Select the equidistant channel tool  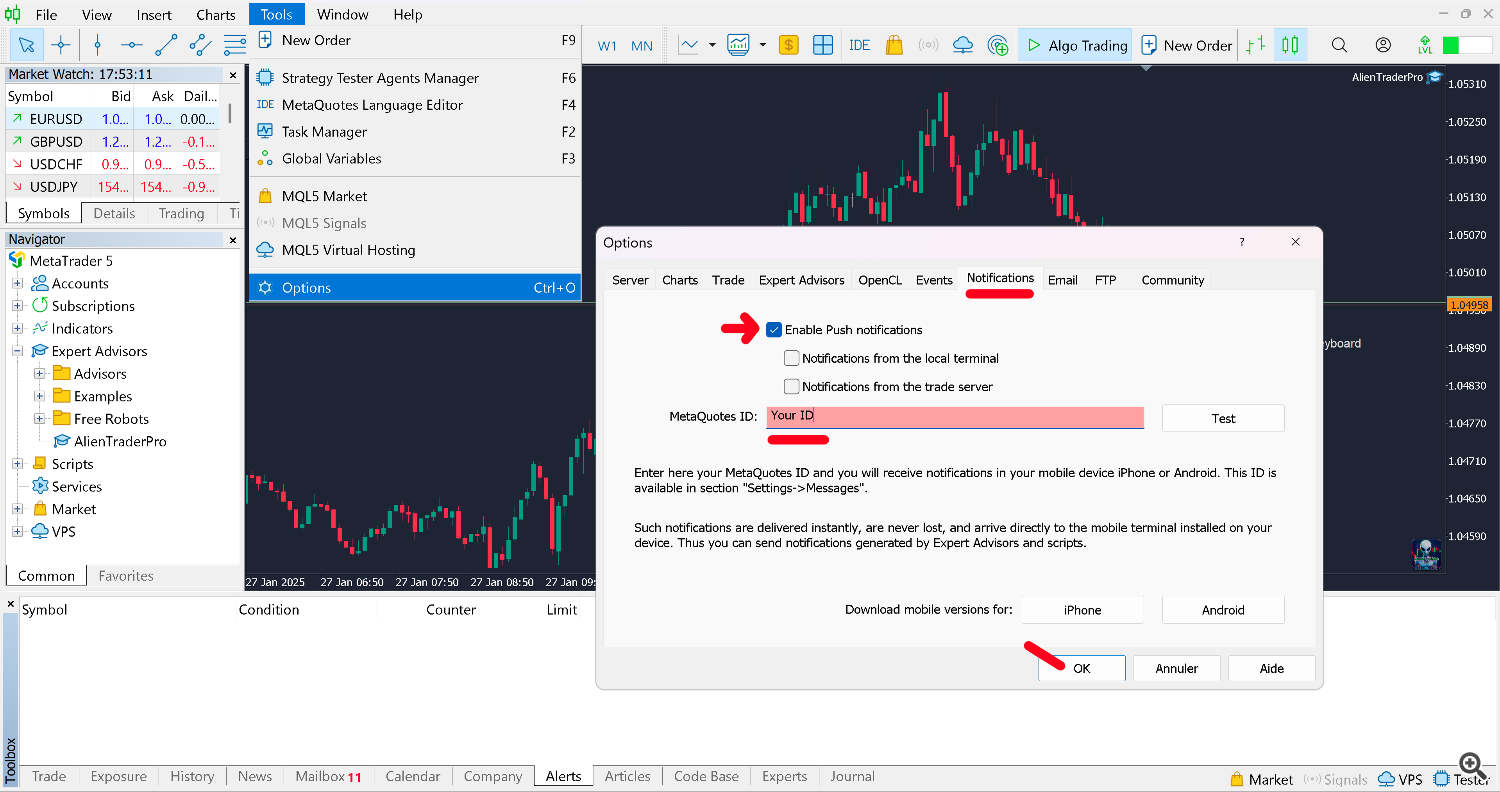click(x=200, y=45)
